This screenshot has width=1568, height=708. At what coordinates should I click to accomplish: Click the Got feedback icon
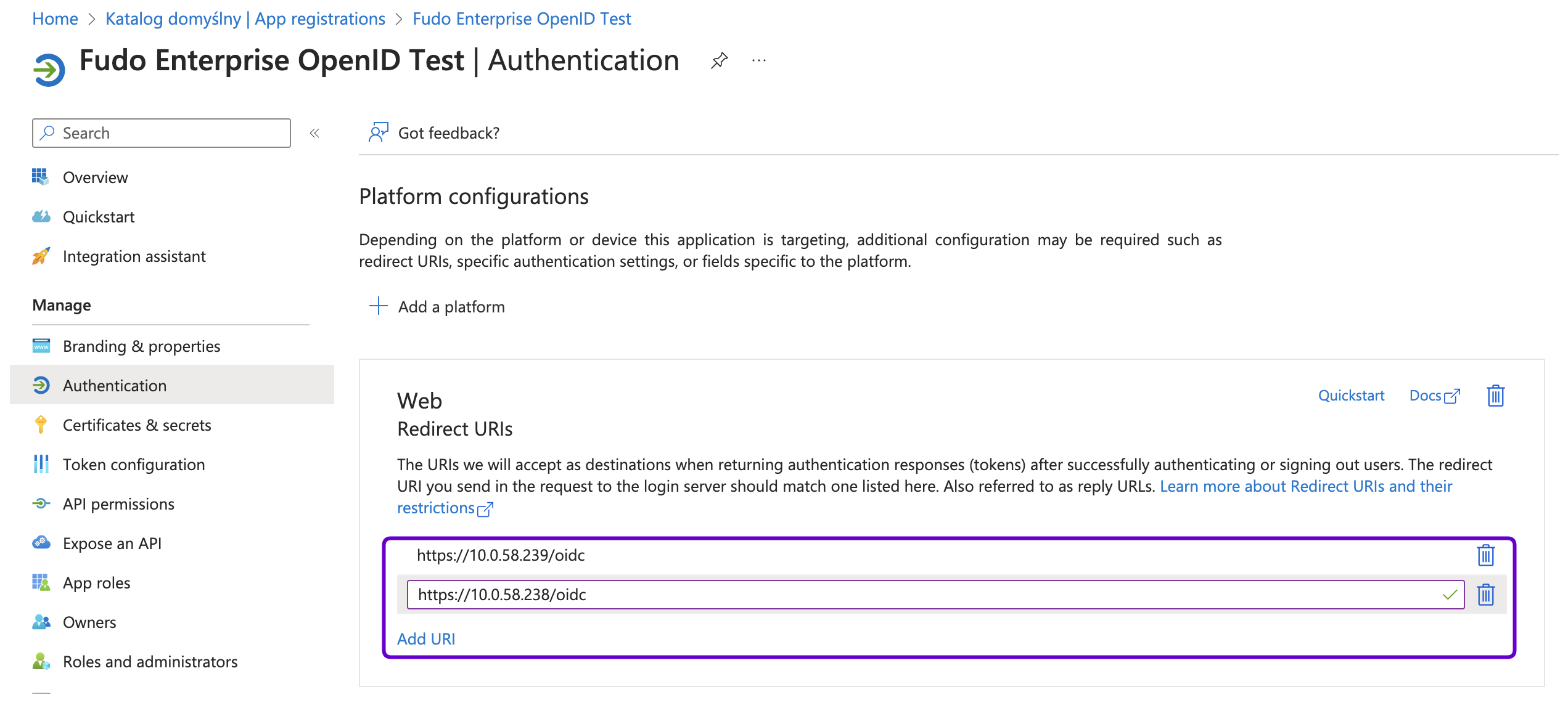379,132
